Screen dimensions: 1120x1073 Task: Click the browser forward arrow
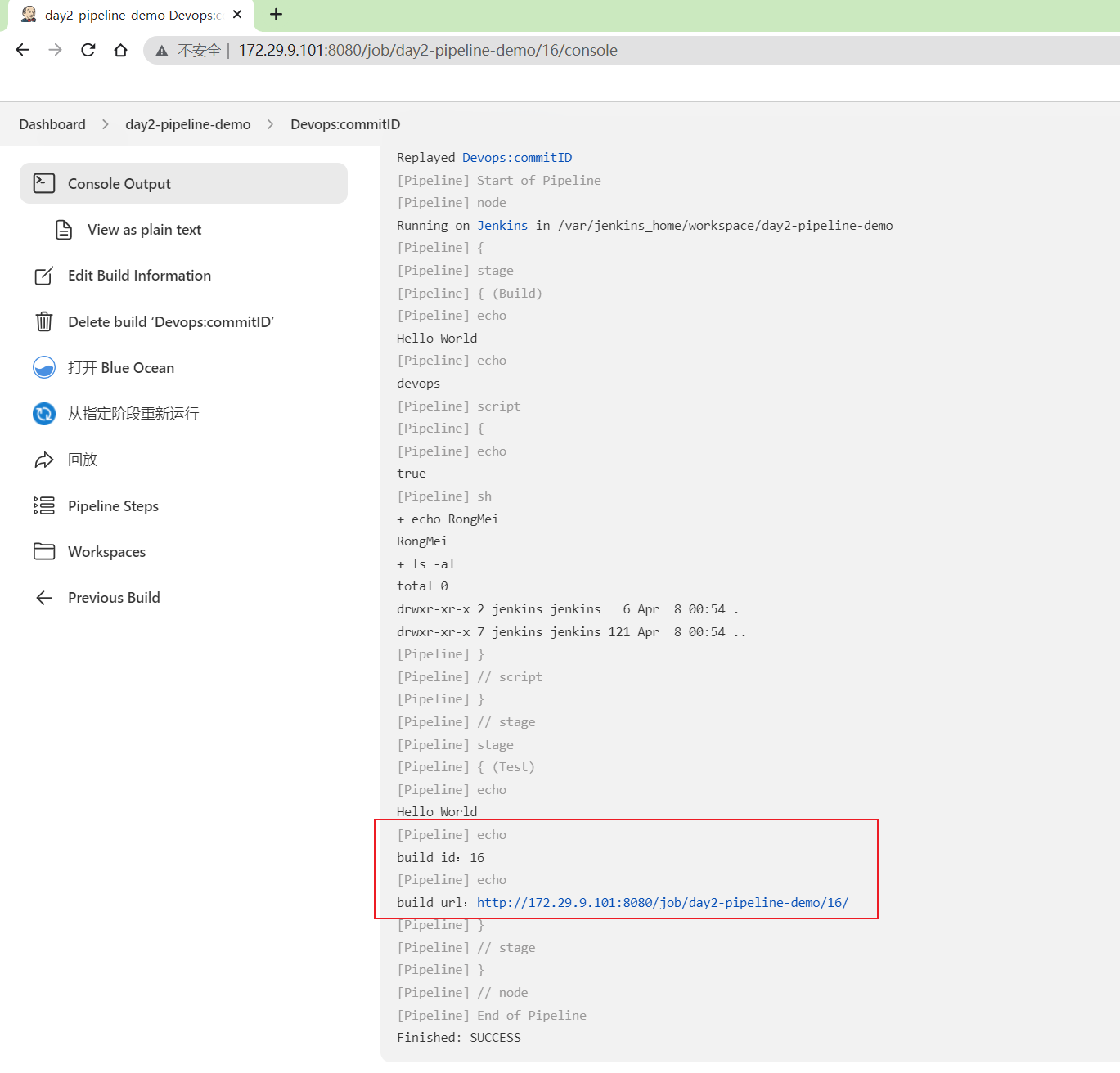[56, 50]
